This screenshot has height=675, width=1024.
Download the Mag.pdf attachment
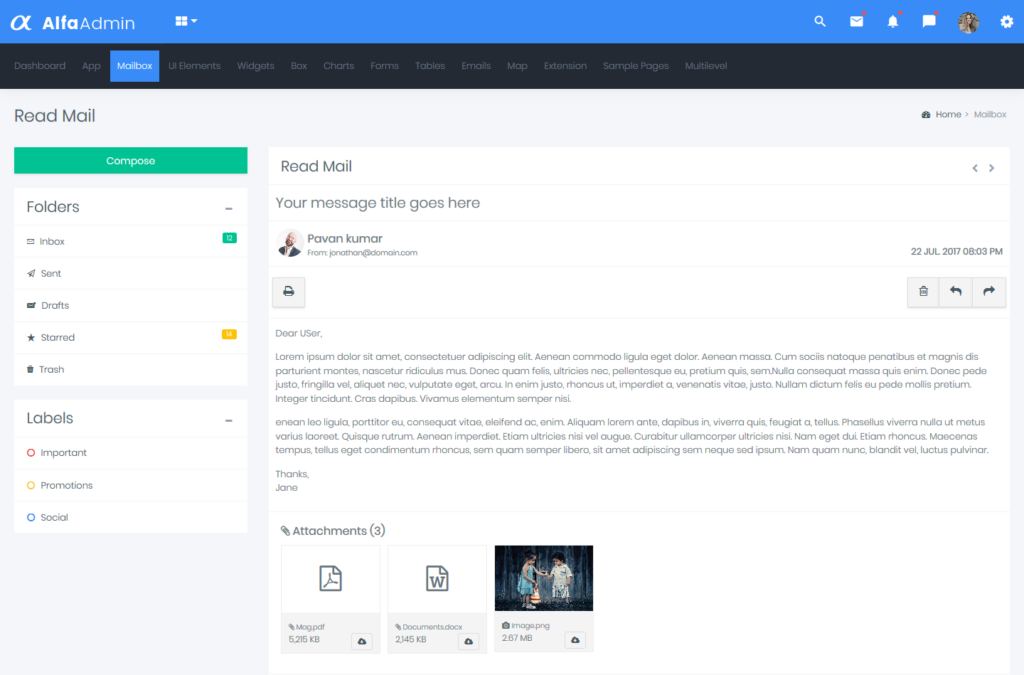point(360,641)
